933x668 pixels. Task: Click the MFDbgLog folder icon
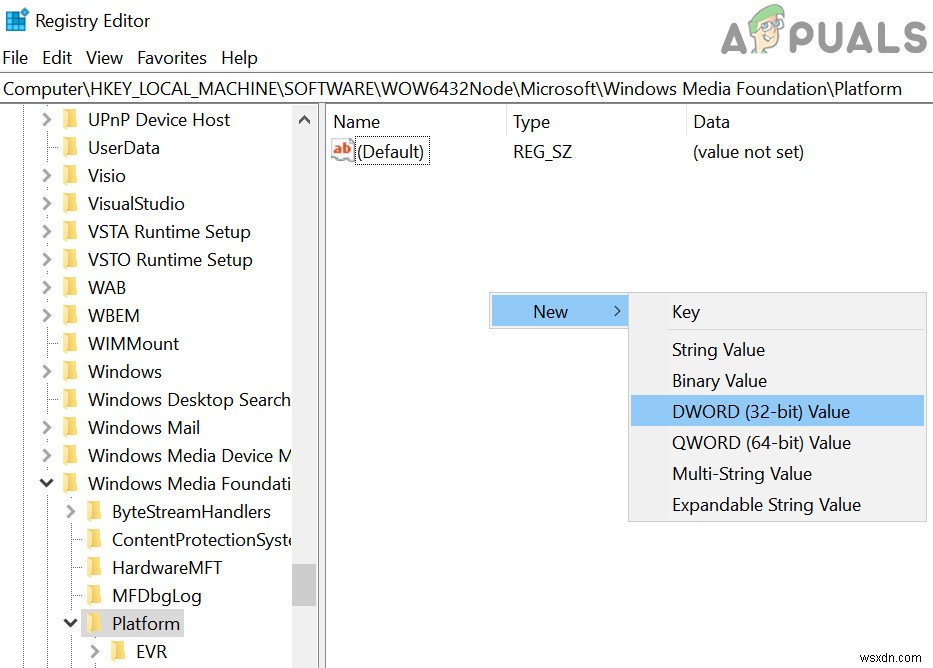click(95, 595)
